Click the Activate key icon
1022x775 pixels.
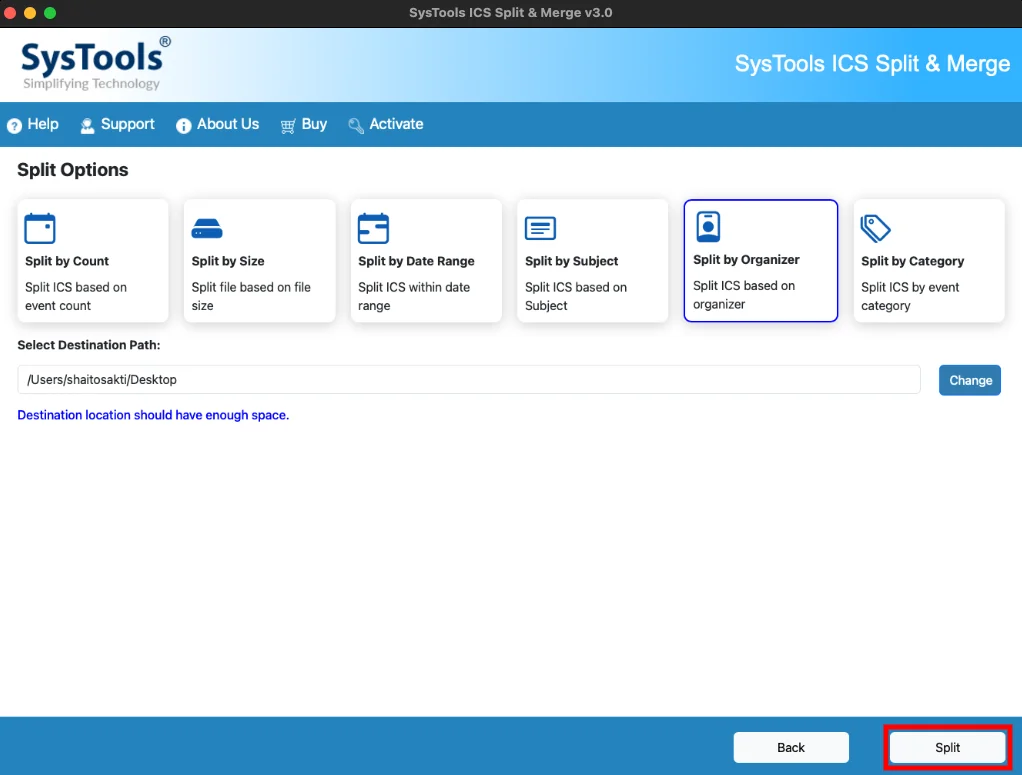(x=356, y=126)
